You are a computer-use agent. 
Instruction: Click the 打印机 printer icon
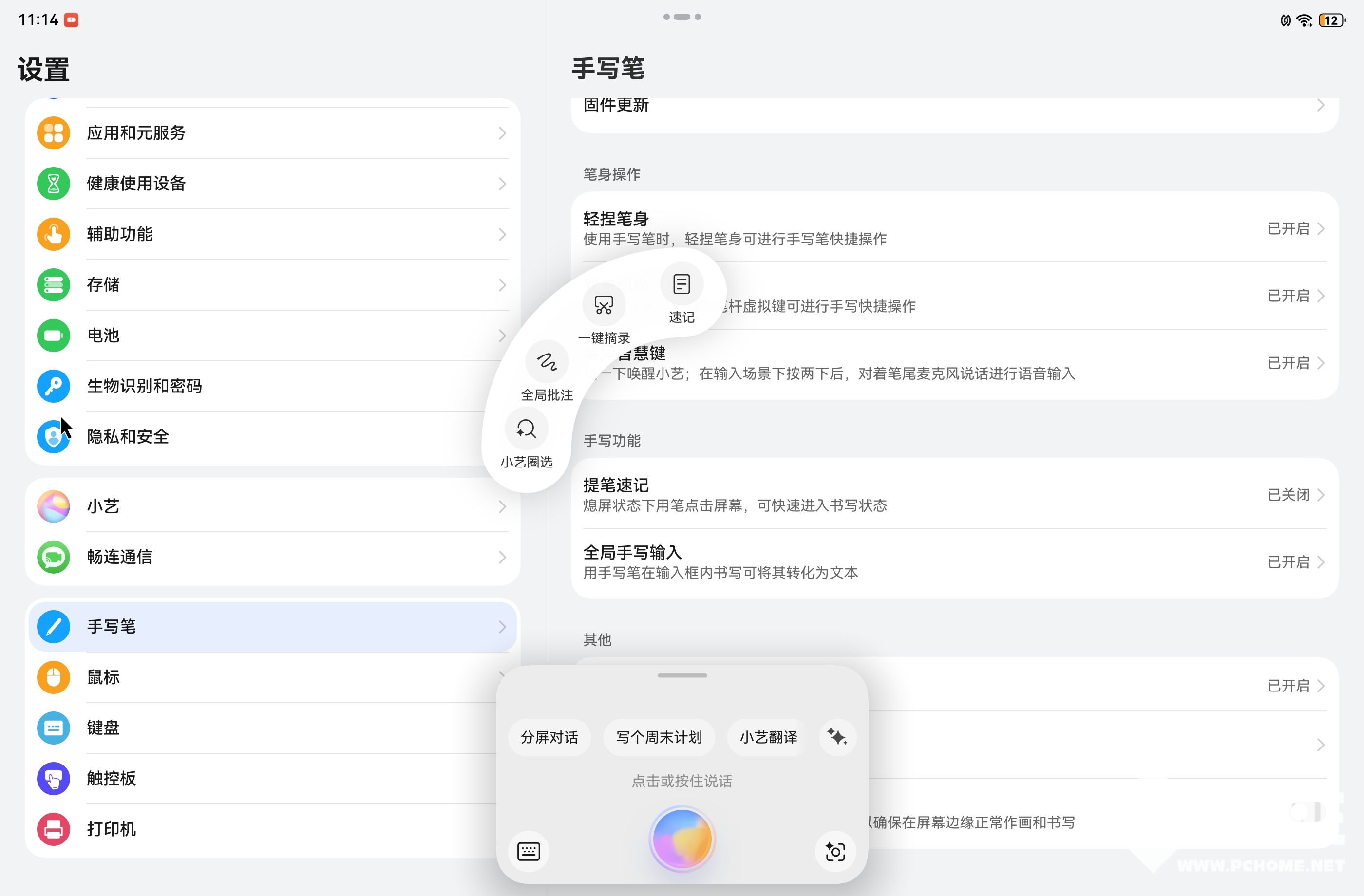click(x=53, y=829)
